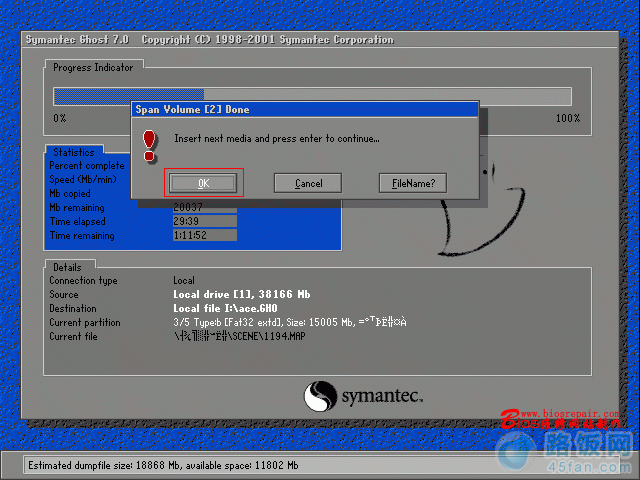Viewport: 640px width, 480px height.
Task: Choose the FileName? button
Action: tap(413, 183)
